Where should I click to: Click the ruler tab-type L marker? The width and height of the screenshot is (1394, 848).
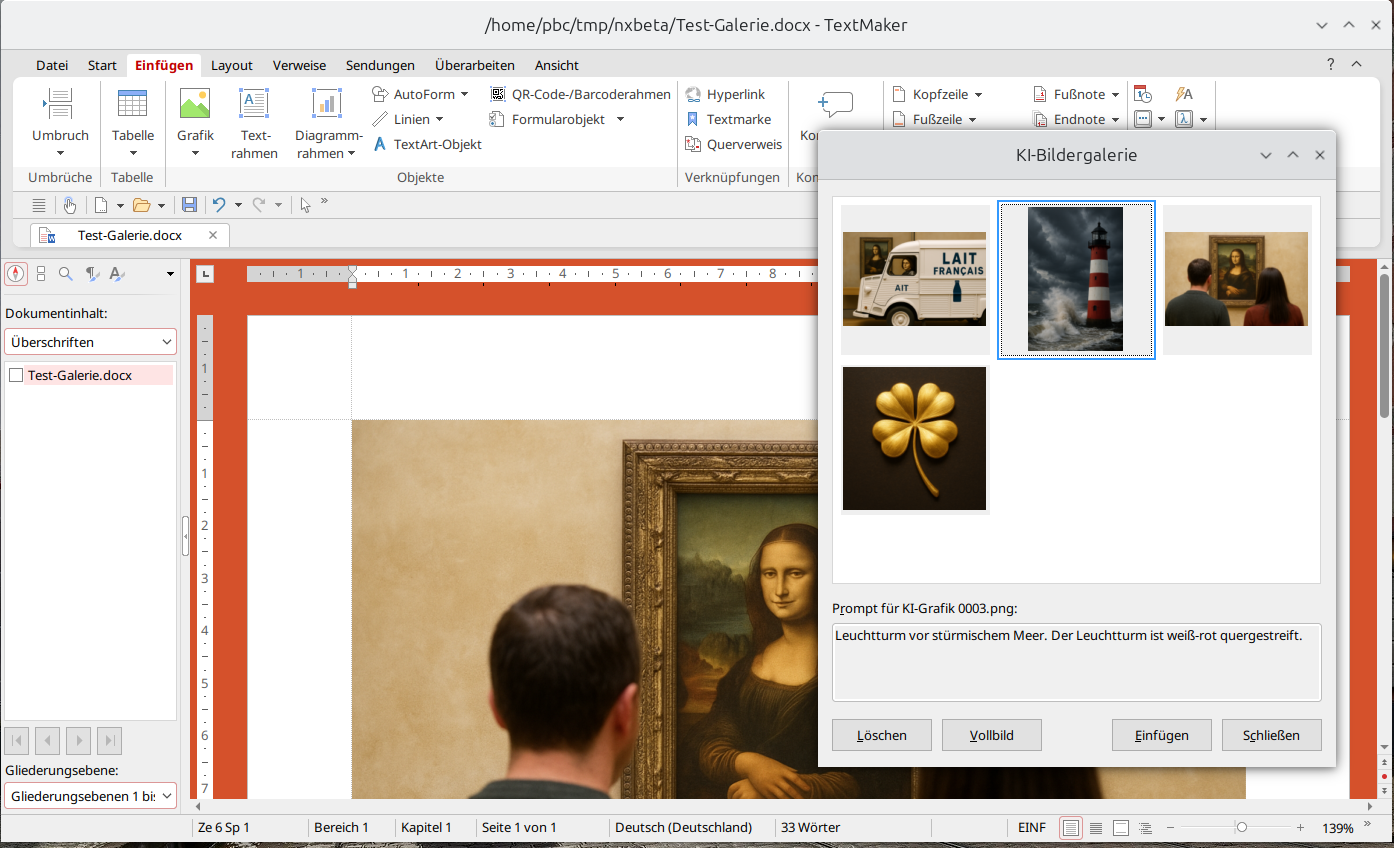pyautogui.click(x=204, y=273)
